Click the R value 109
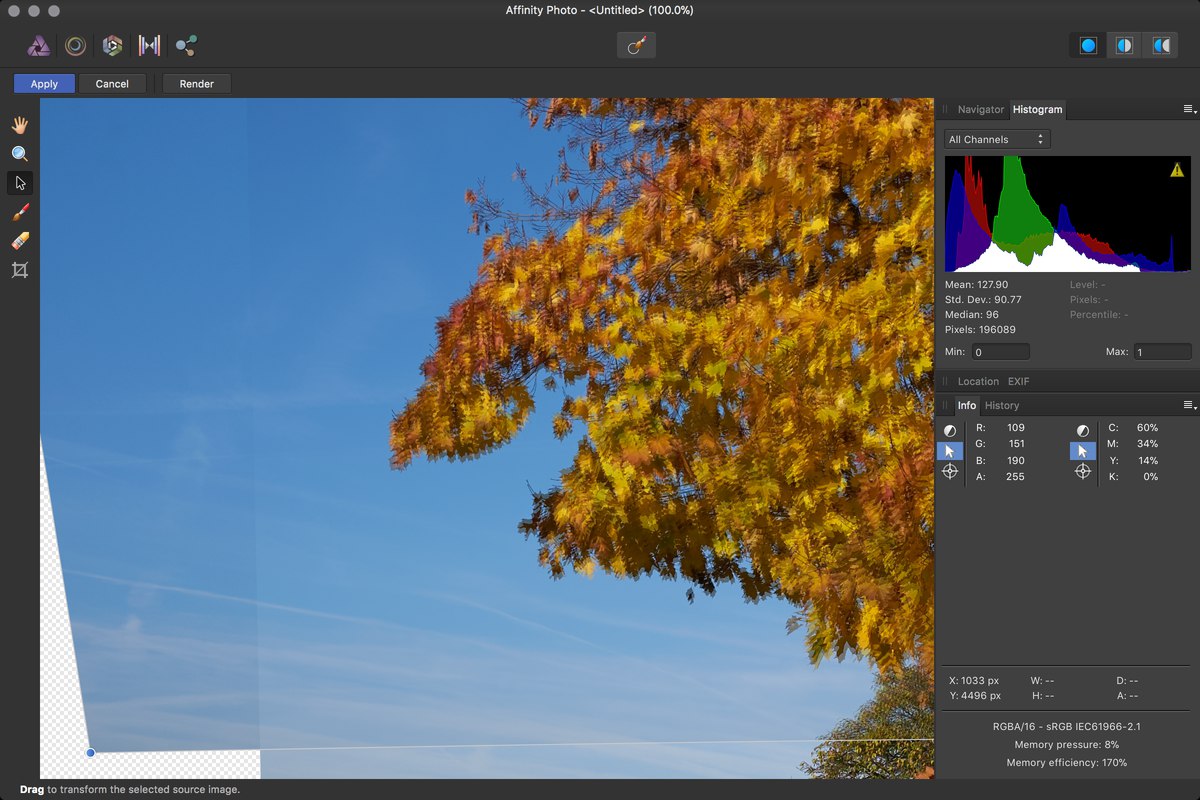The height and width of the screenshot is (800, 1200). coord(1015,428)
